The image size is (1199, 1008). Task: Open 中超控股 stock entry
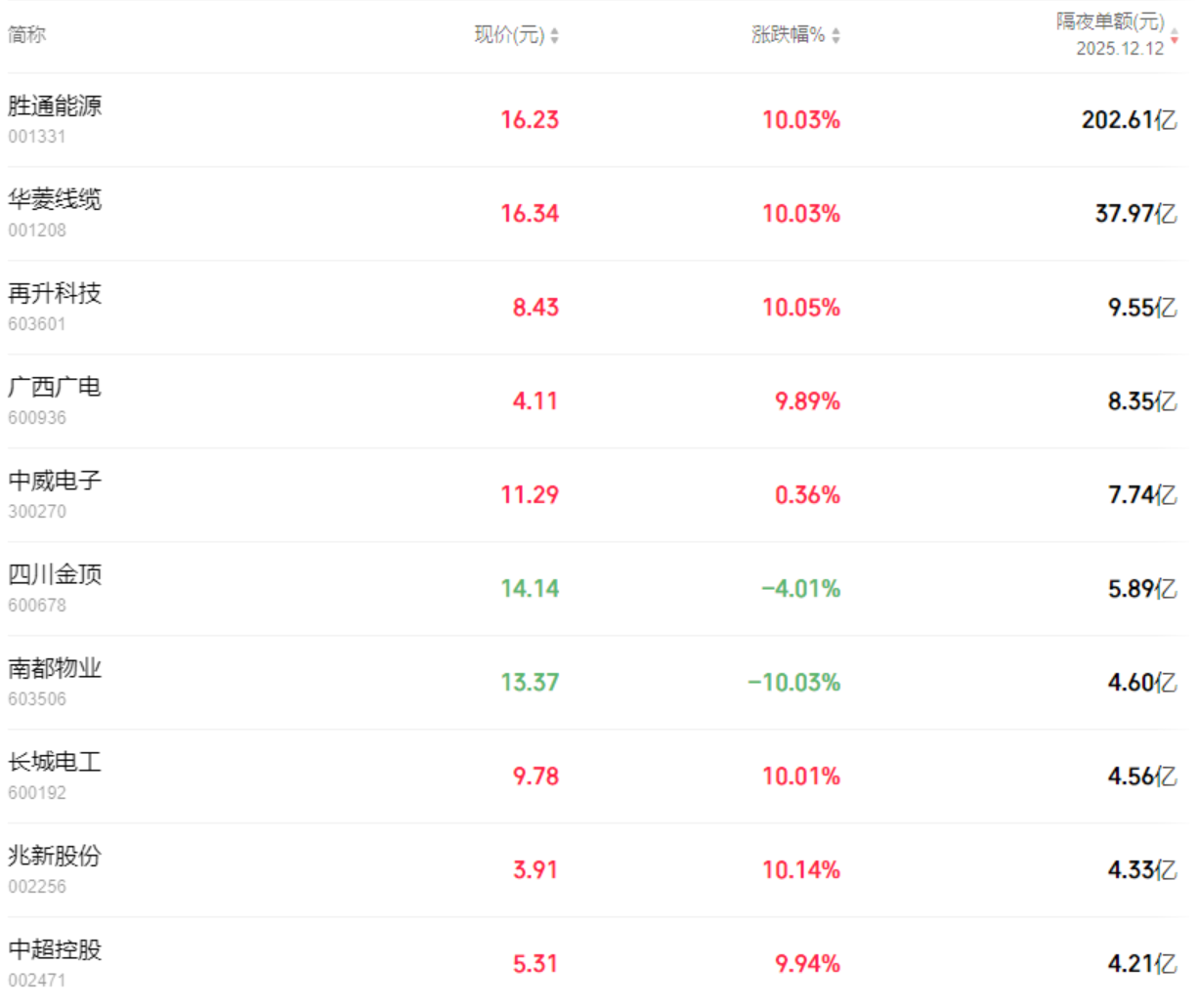pos(55,949)
